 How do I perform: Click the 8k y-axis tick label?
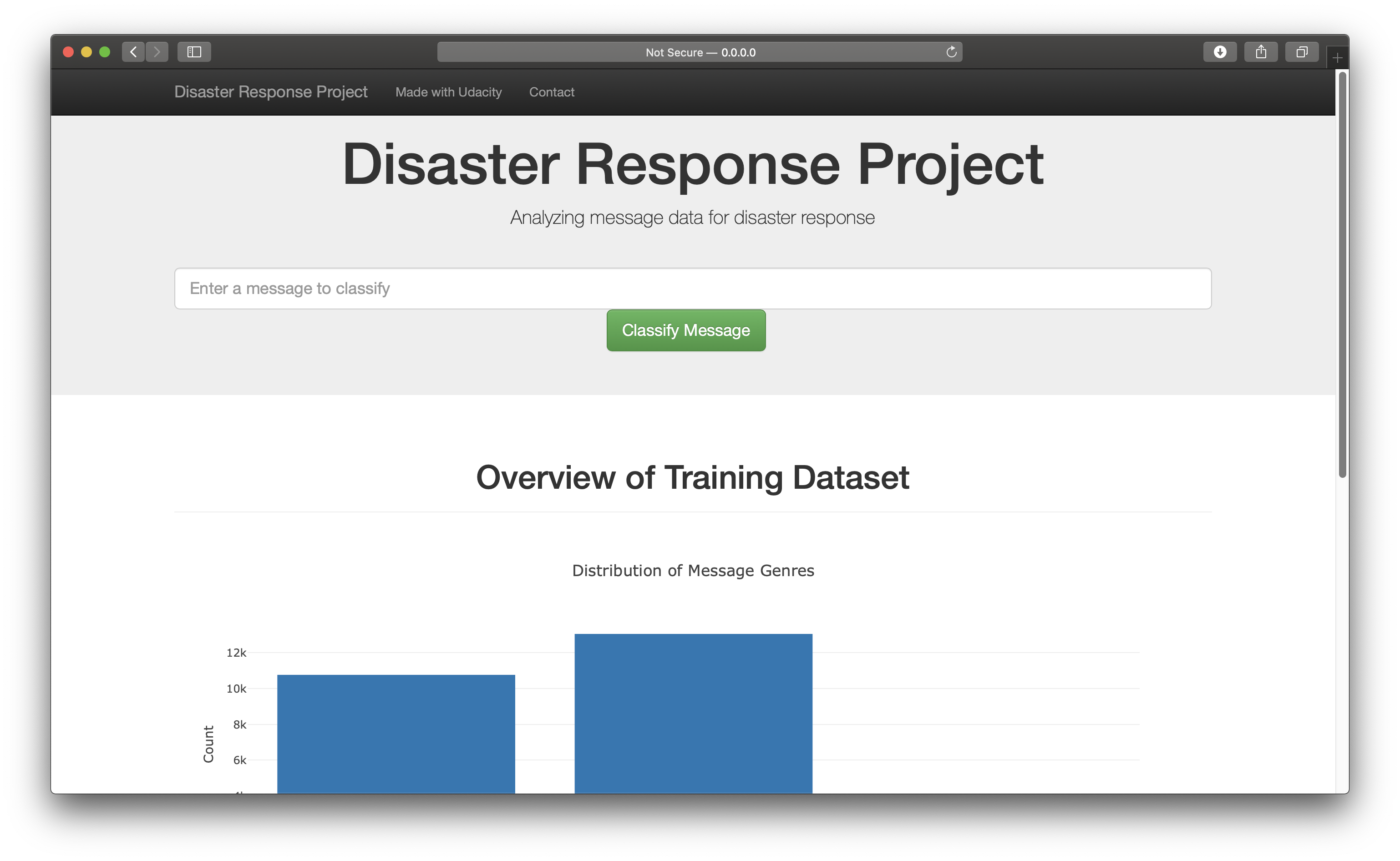click(x=240, y=724)
